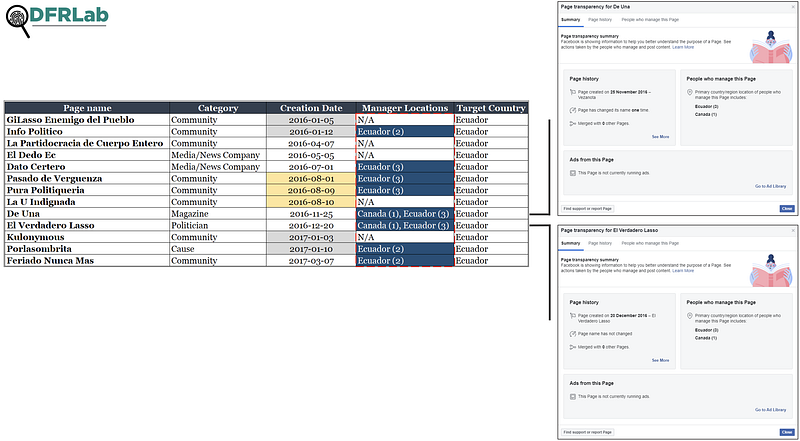
Task: Click See More in De Una page history
Action: (660, 137)
